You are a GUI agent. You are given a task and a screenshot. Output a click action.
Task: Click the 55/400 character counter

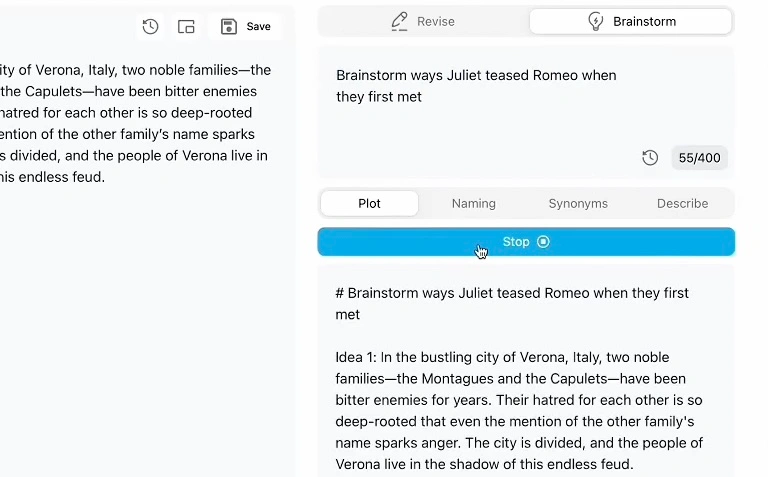pos(699,158)
